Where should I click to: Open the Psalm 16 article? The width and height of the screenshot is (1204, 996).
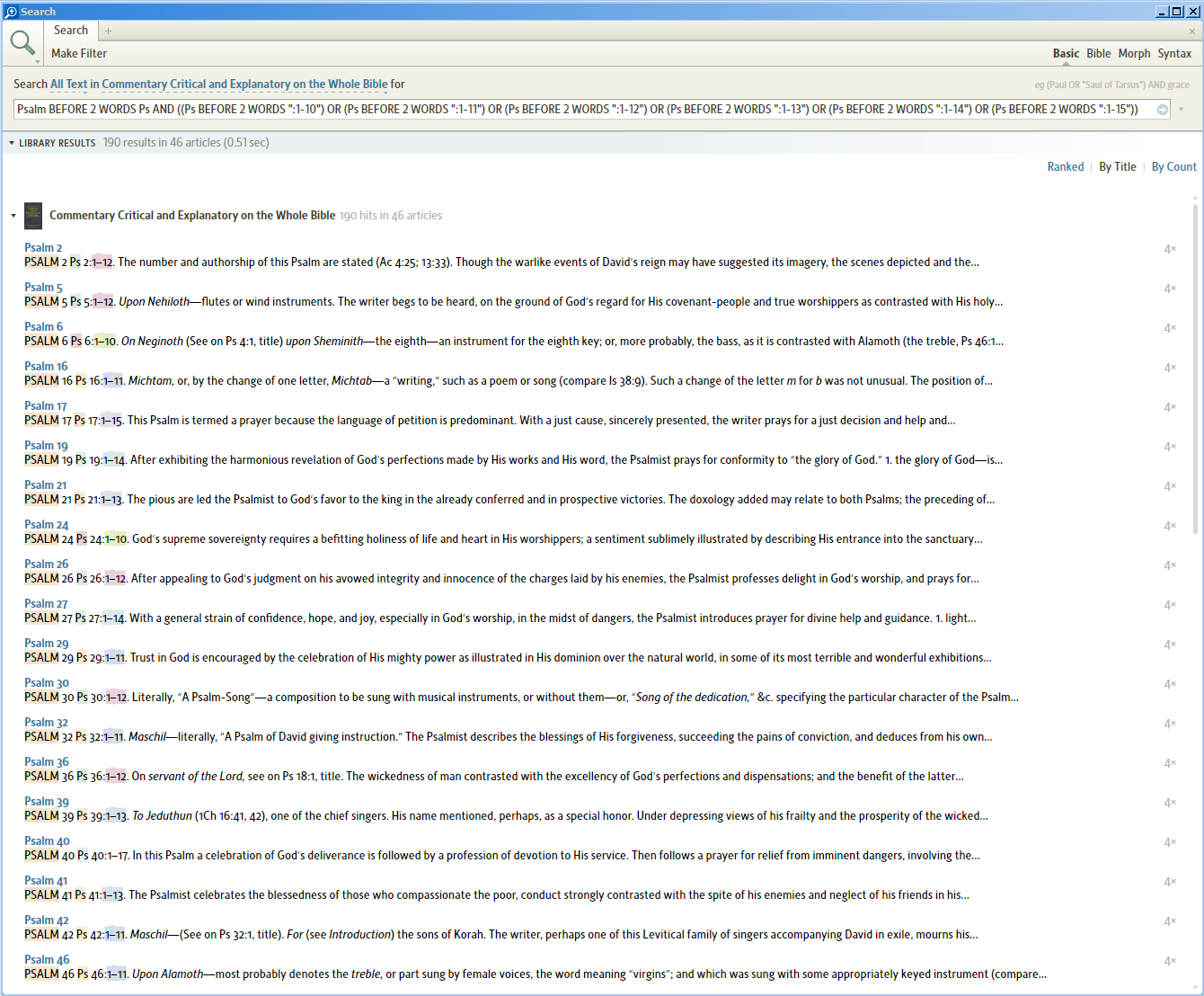(46, 366)
